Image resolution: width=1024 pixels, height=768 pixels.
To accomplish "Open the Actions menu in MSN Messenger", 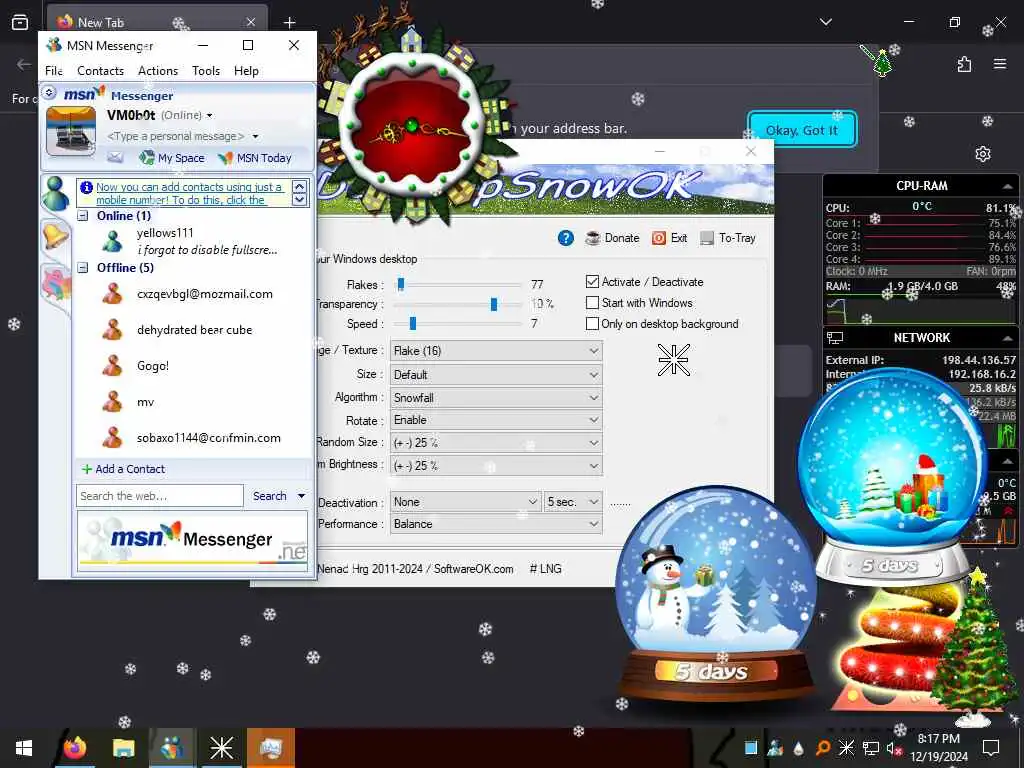I will (x=157, y=71).
